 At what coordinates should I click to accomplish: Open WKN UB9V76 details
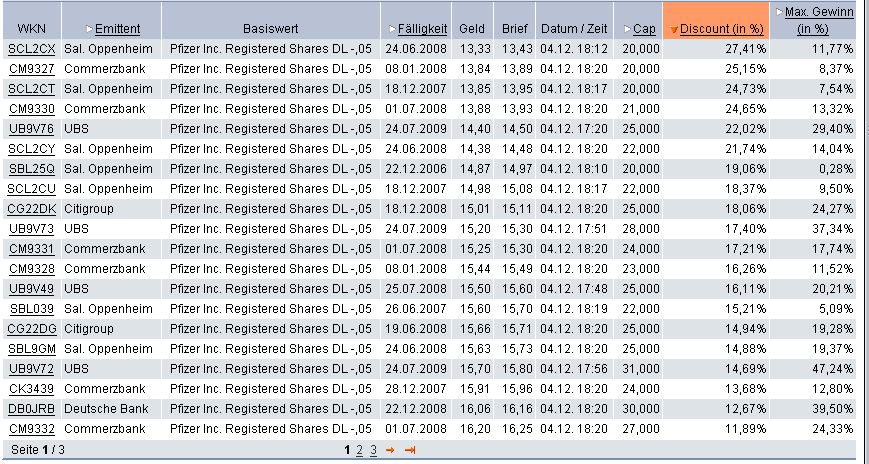pos(32,129)
